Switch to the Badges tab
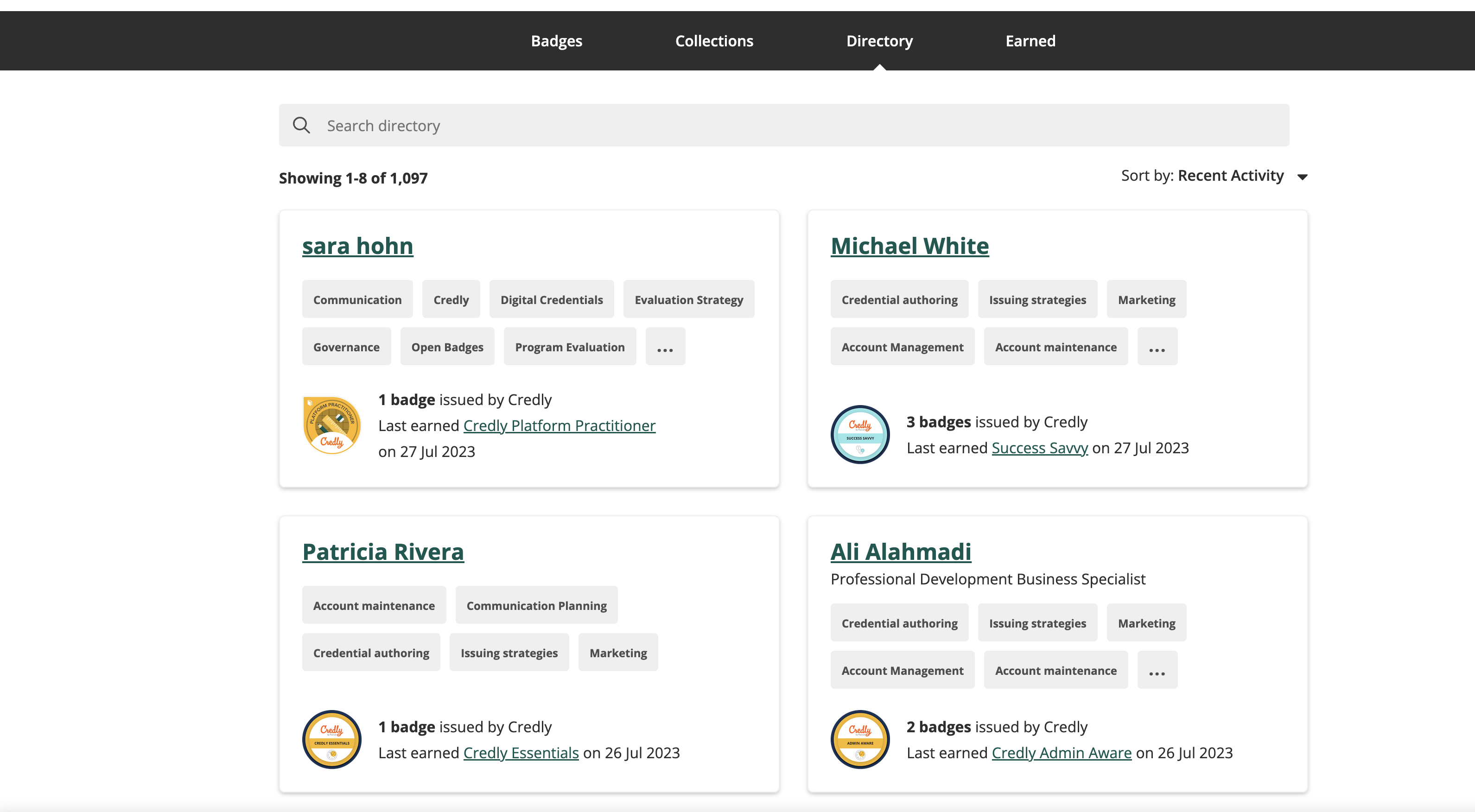The width and height of the screenshot is (1475, 812). (556, 41)
